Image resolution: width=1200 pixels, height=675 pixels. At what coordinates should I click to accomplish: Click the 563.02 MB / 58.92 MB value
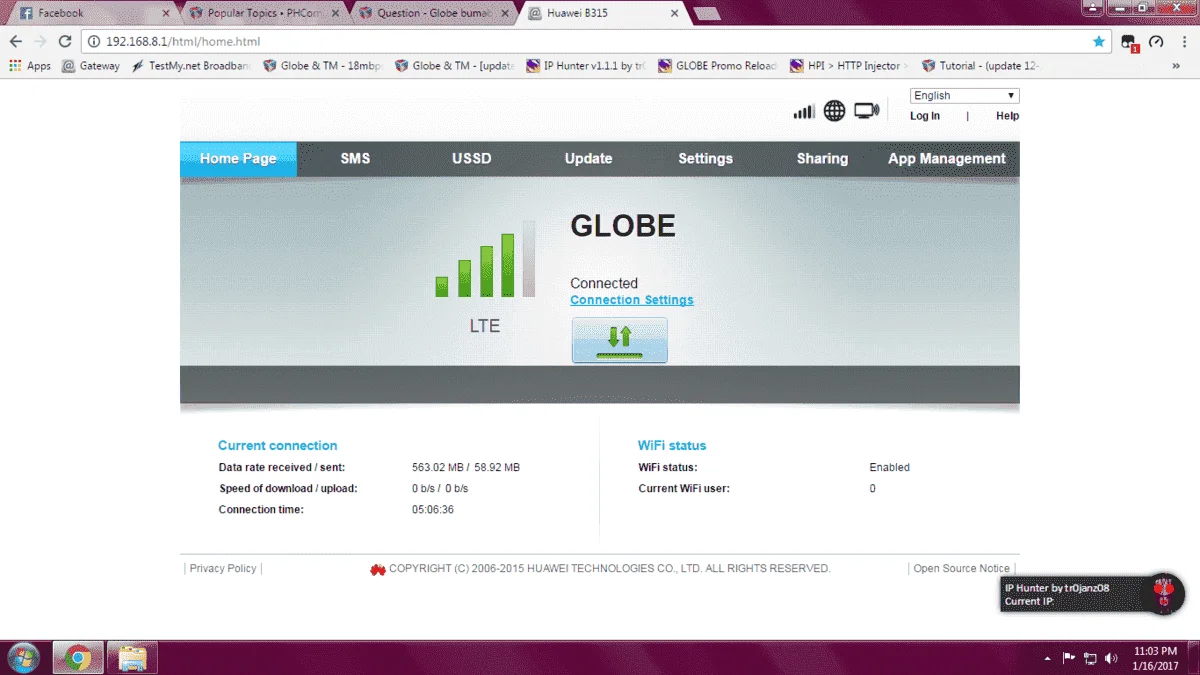(x=466, y=467)
